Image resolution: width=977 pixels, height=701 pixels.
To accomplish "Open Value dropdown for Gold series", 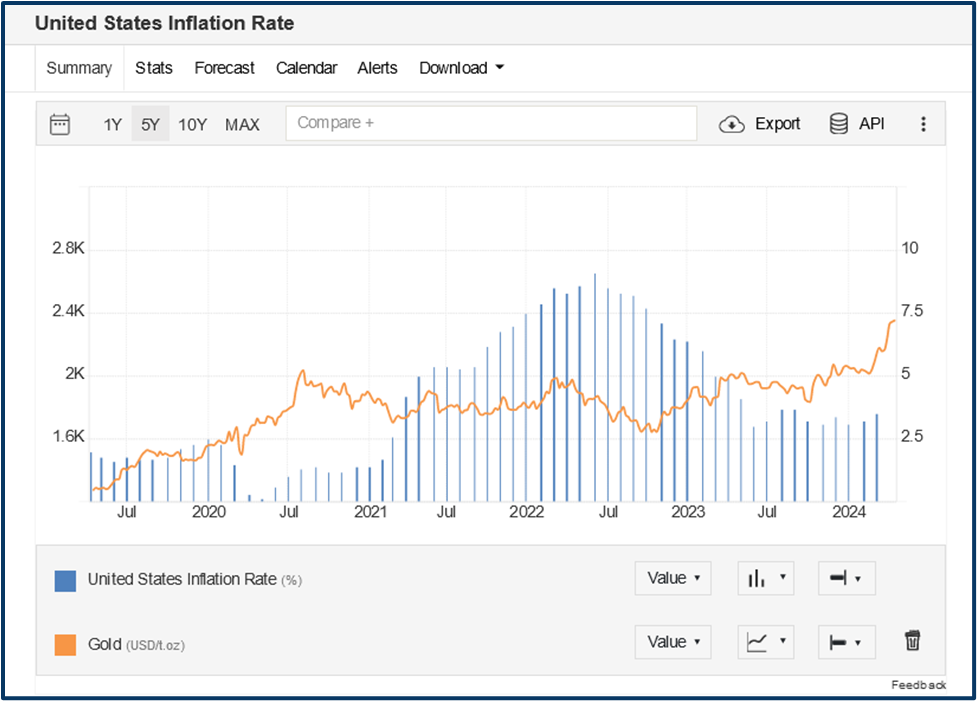I will coord(672,642).
